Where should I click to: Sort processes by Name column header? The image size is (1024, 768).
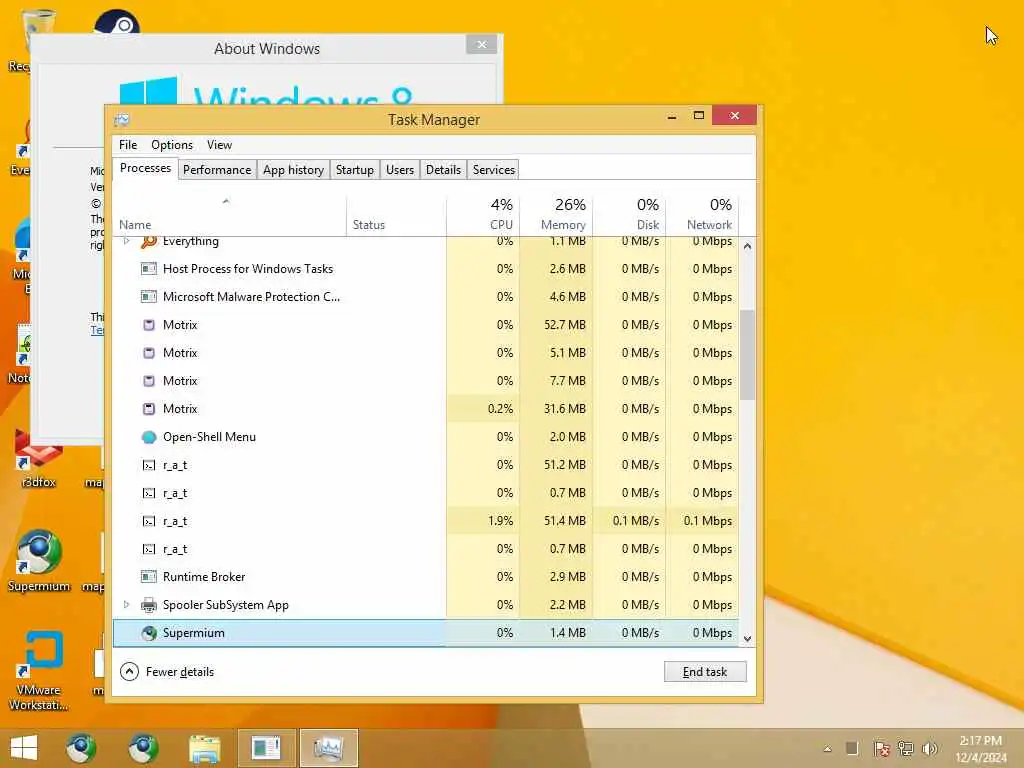[229, 216]
